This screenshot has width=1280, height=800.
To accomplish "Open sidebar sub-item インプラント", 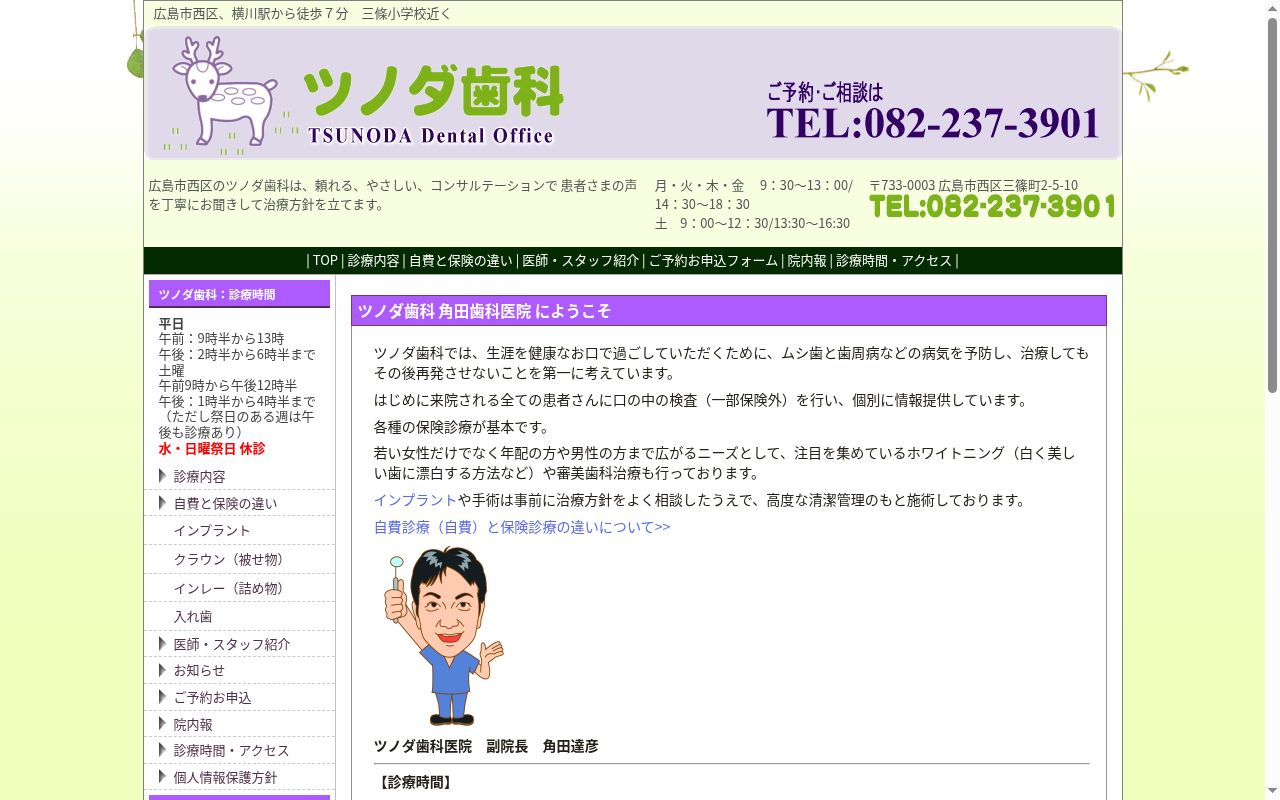I will pyautogui.click(x=212, y=531).
